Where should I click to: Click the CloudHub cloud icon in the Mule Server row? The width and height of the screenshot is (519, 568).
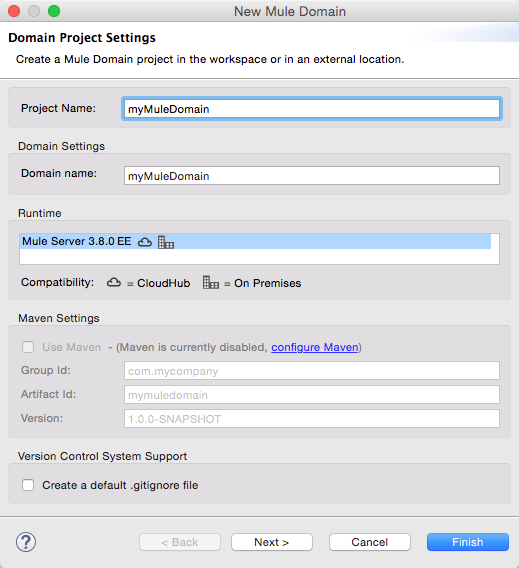145,242
